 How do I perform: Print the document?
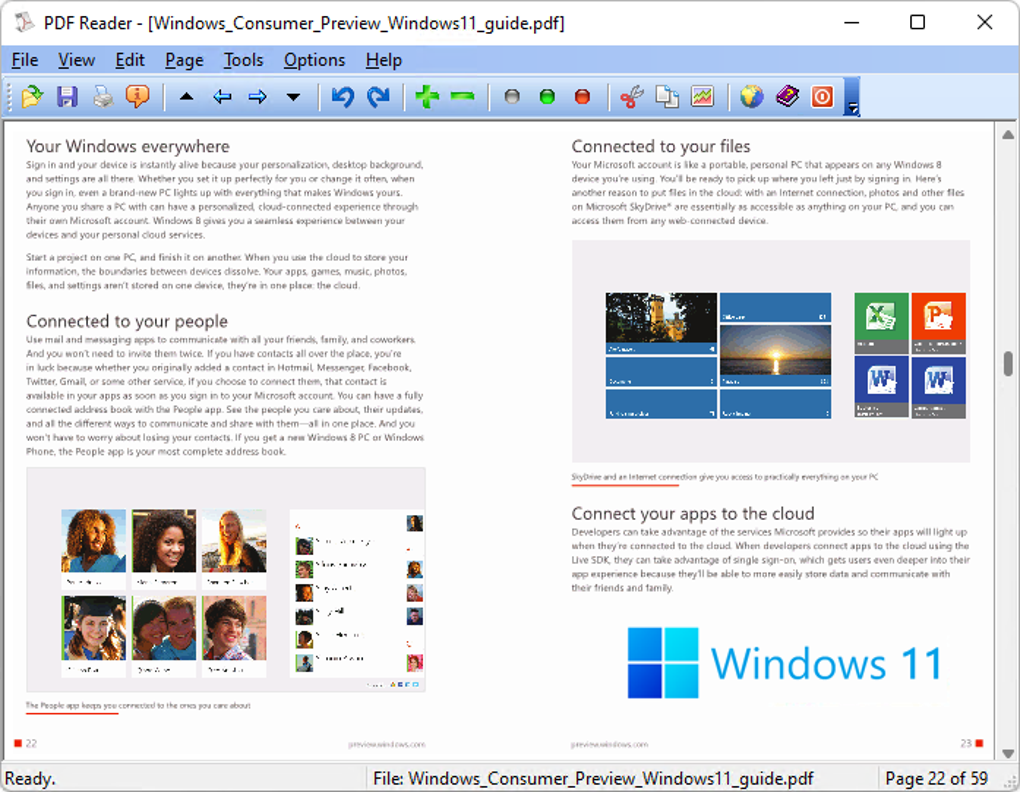click(101, 96)
